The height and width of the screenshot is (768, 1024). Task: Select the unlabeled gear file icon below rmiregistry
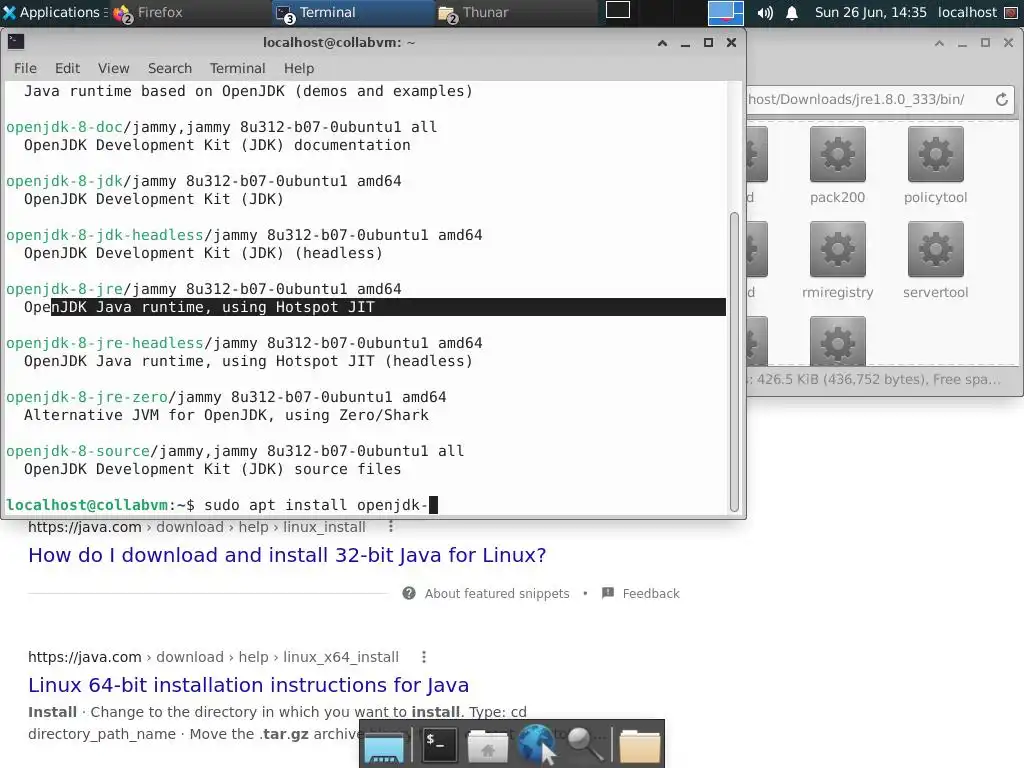pyautogui.click(x=837, y=341)
